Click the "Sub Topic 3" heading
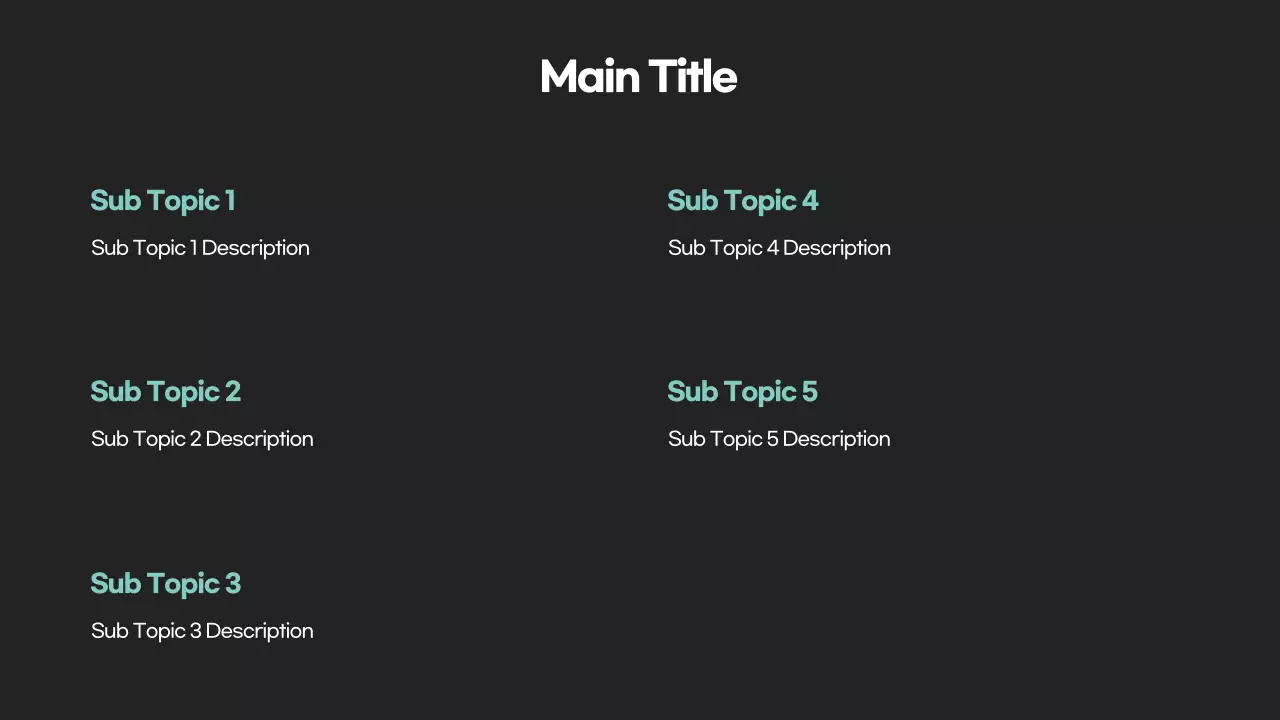Screen dimensions: 1280x720 [166, 584]
